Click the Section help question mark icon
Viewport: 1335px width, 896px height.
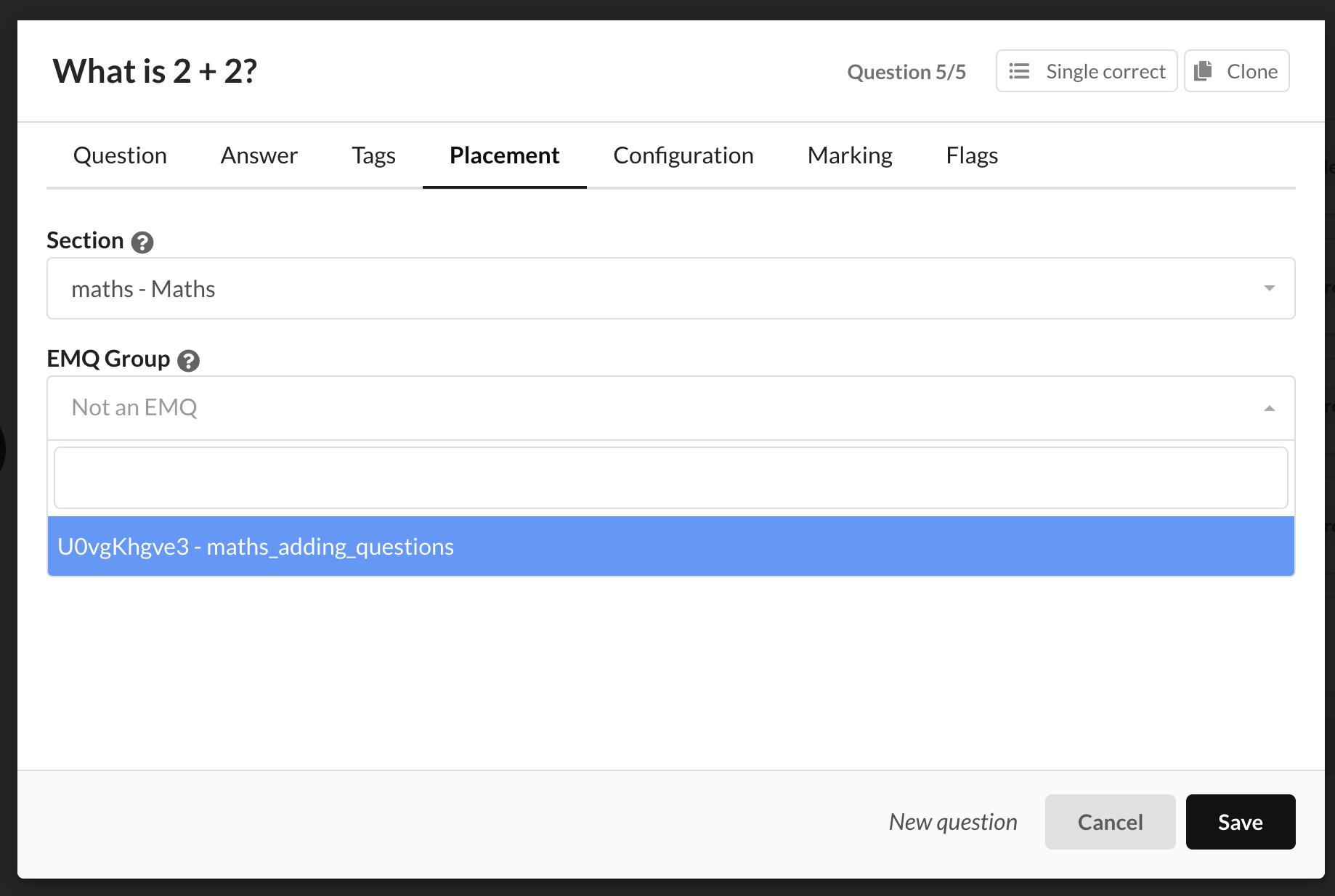click(x=142, y=242)
